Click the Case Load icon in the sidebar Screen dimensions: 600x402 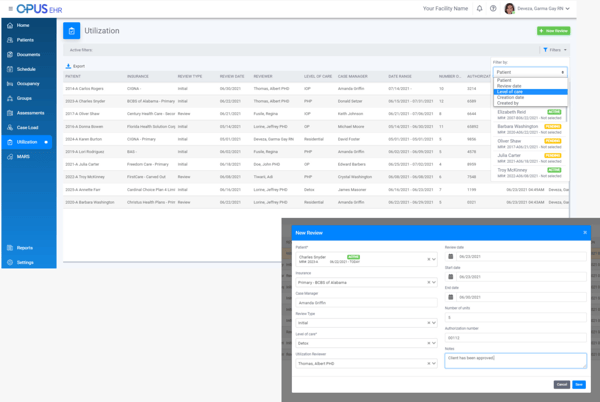tap(10, 127)
